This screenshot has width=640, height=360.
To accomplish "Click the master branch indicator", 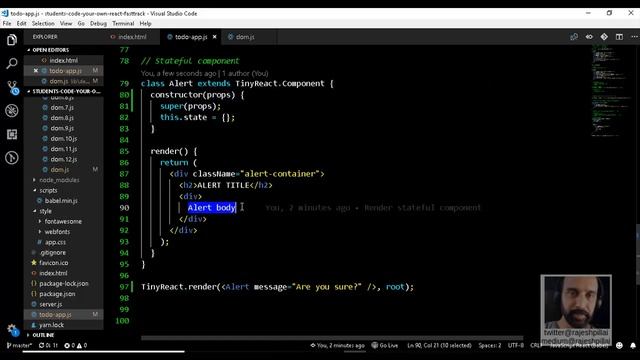I will tap(19, 345).
